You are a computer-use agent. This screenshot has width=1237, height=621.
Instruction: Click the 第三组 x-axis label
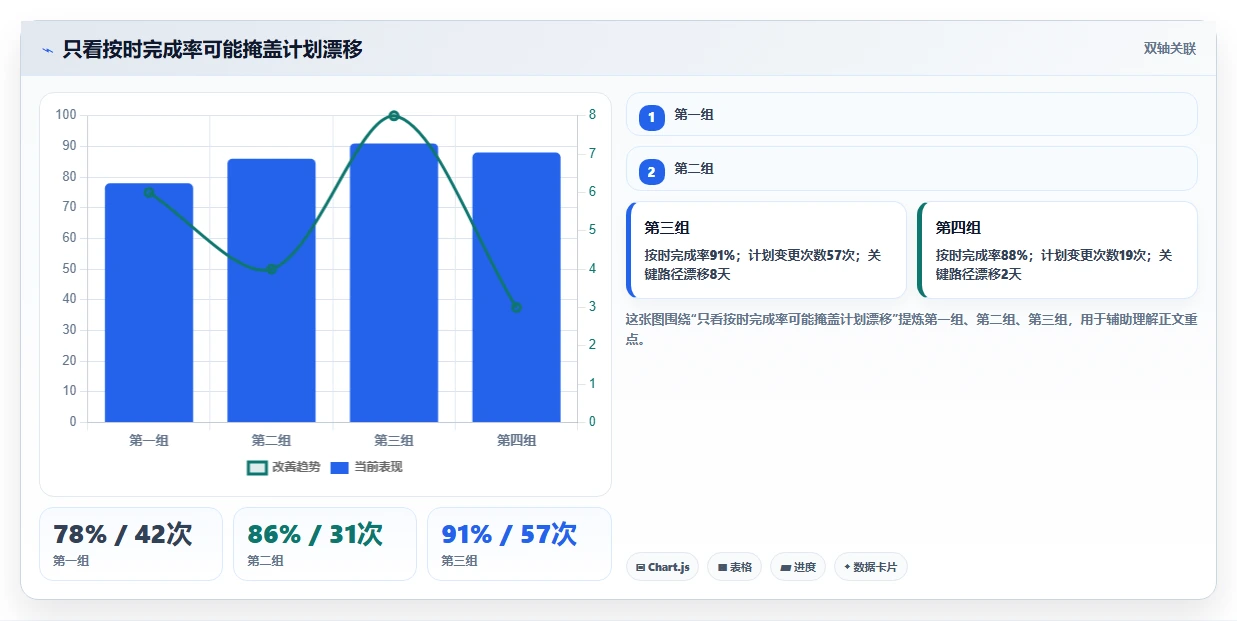[394, 440]
